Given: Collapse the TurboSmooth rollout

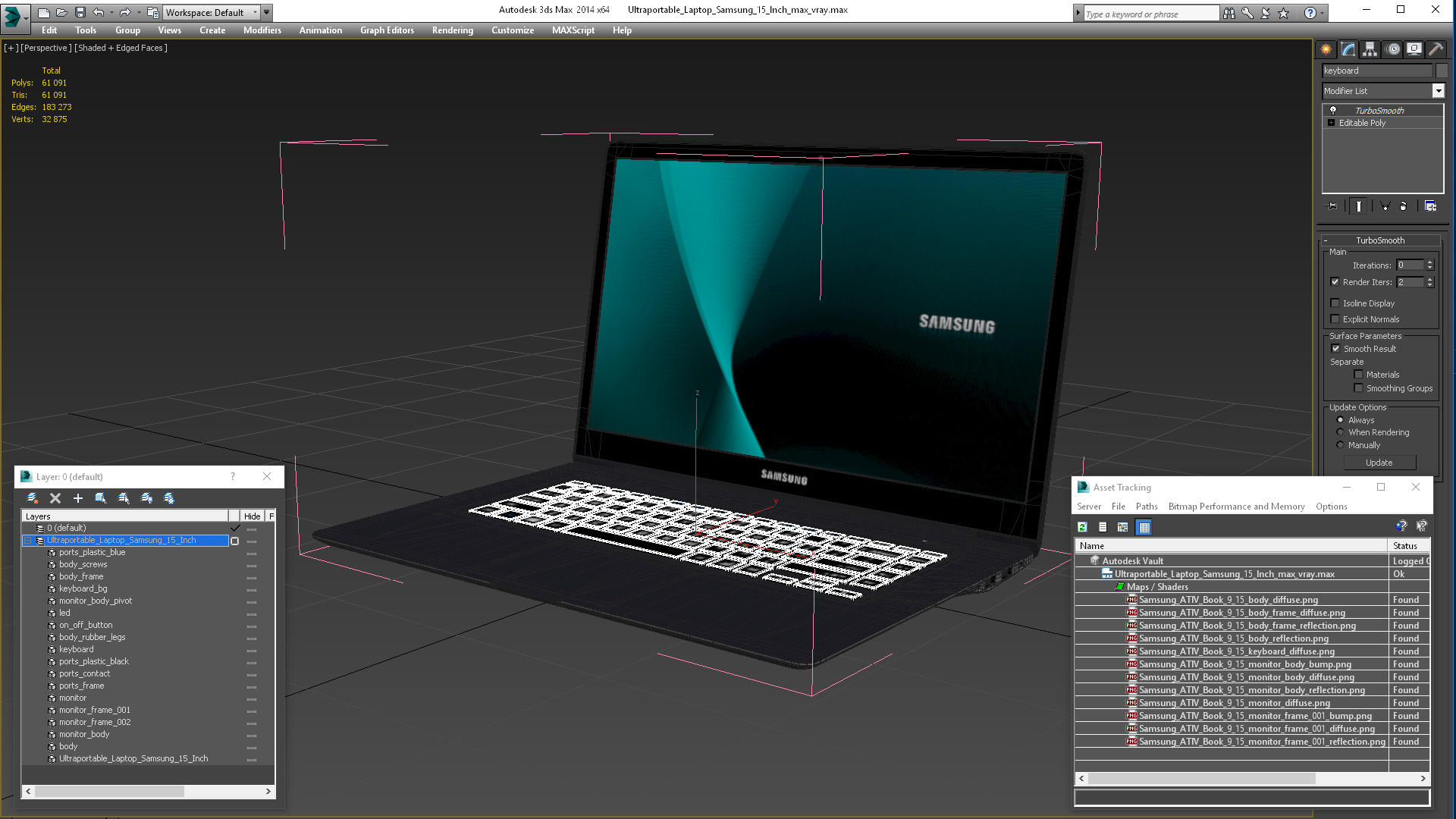Looking at the screenshot, I should coord(1325,240).
